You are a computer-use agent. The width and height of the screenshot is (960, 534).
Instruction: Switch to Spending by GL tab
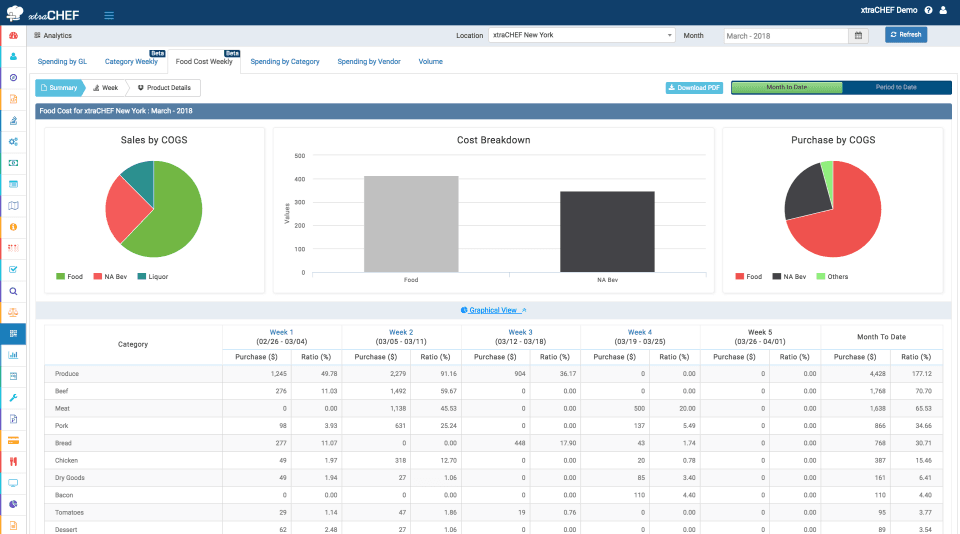tap(62, 61)
